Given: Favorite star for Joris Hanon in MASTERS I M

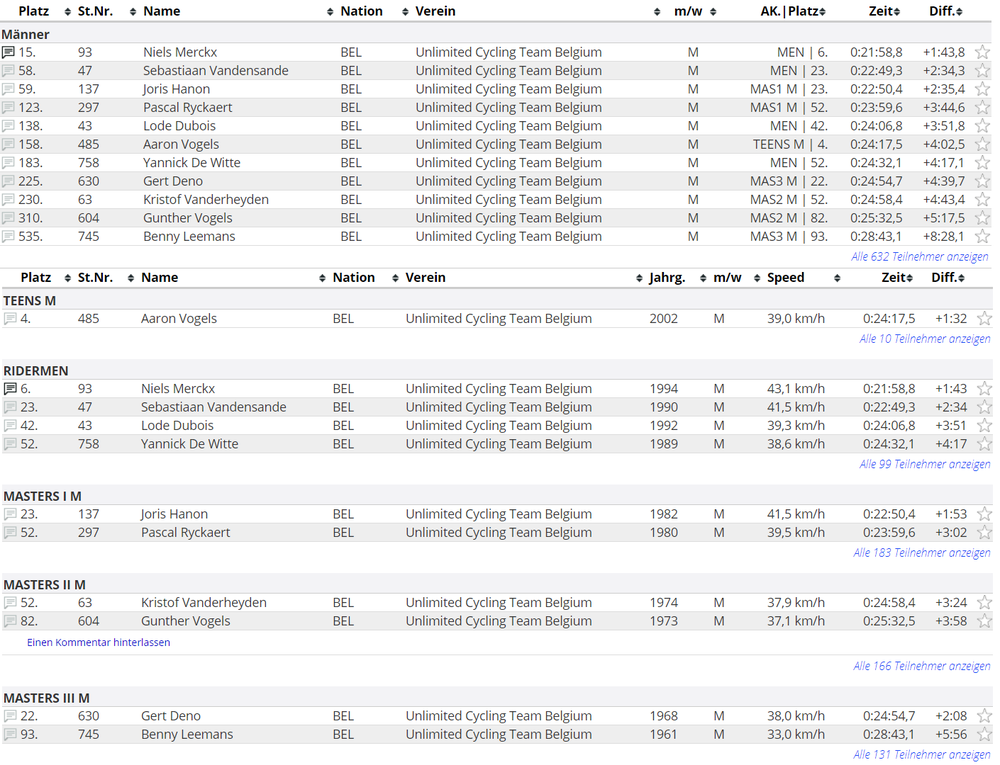Looking at the screenshot, I should point(985,514).
